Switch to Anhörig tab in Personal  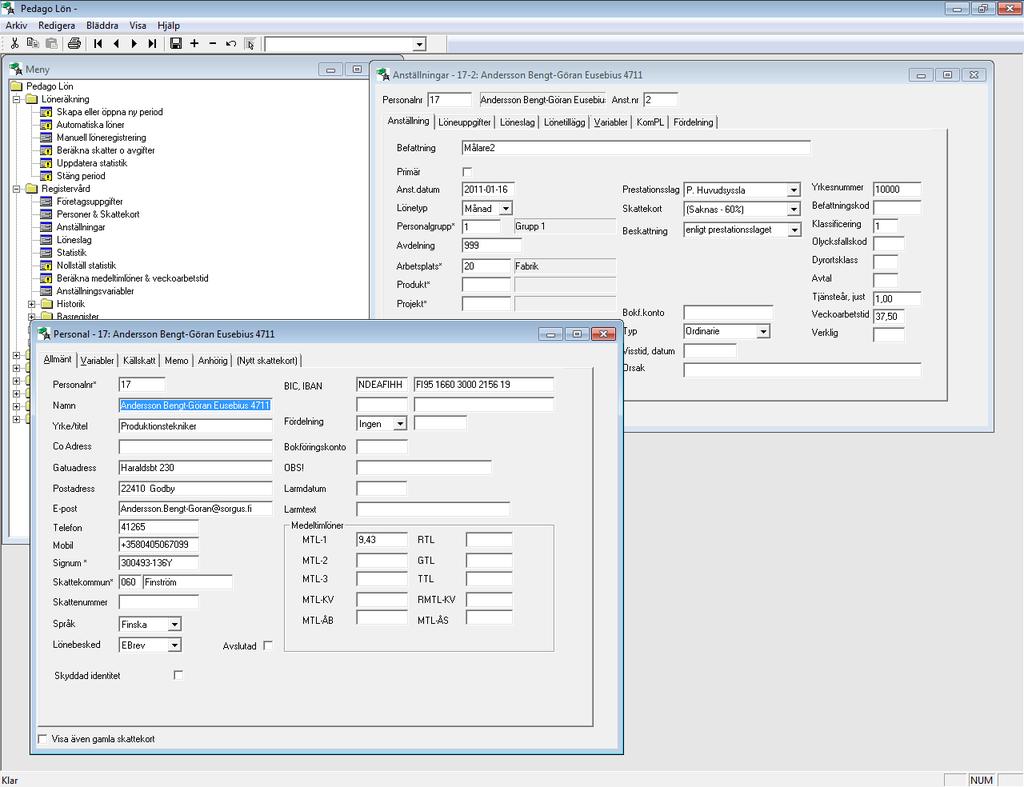[213, 361]
